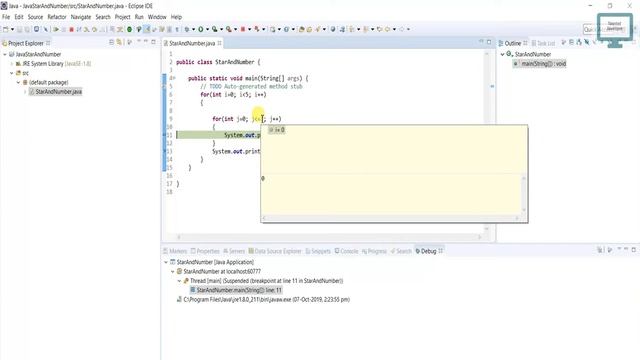Image resolution: width=640 pixels, height=360 pixels.
Task: Click the External Tools run icon
Action: pos(229,29)
